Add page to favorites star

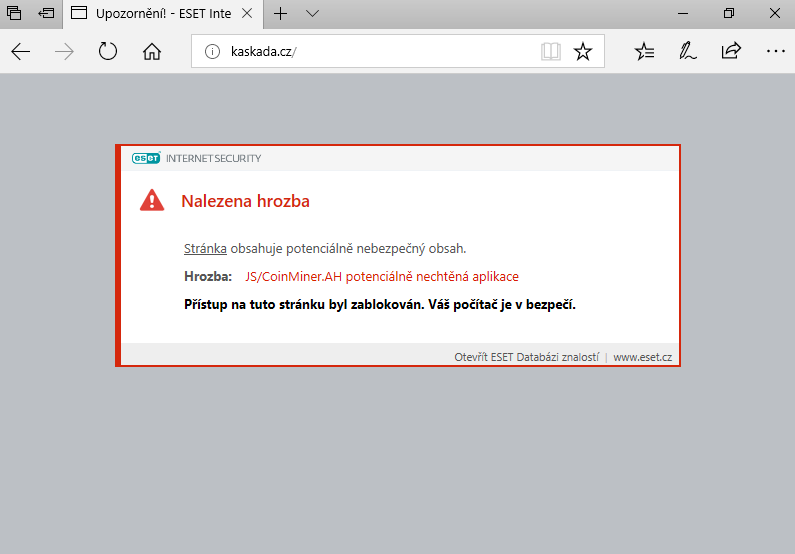(583, 51)
